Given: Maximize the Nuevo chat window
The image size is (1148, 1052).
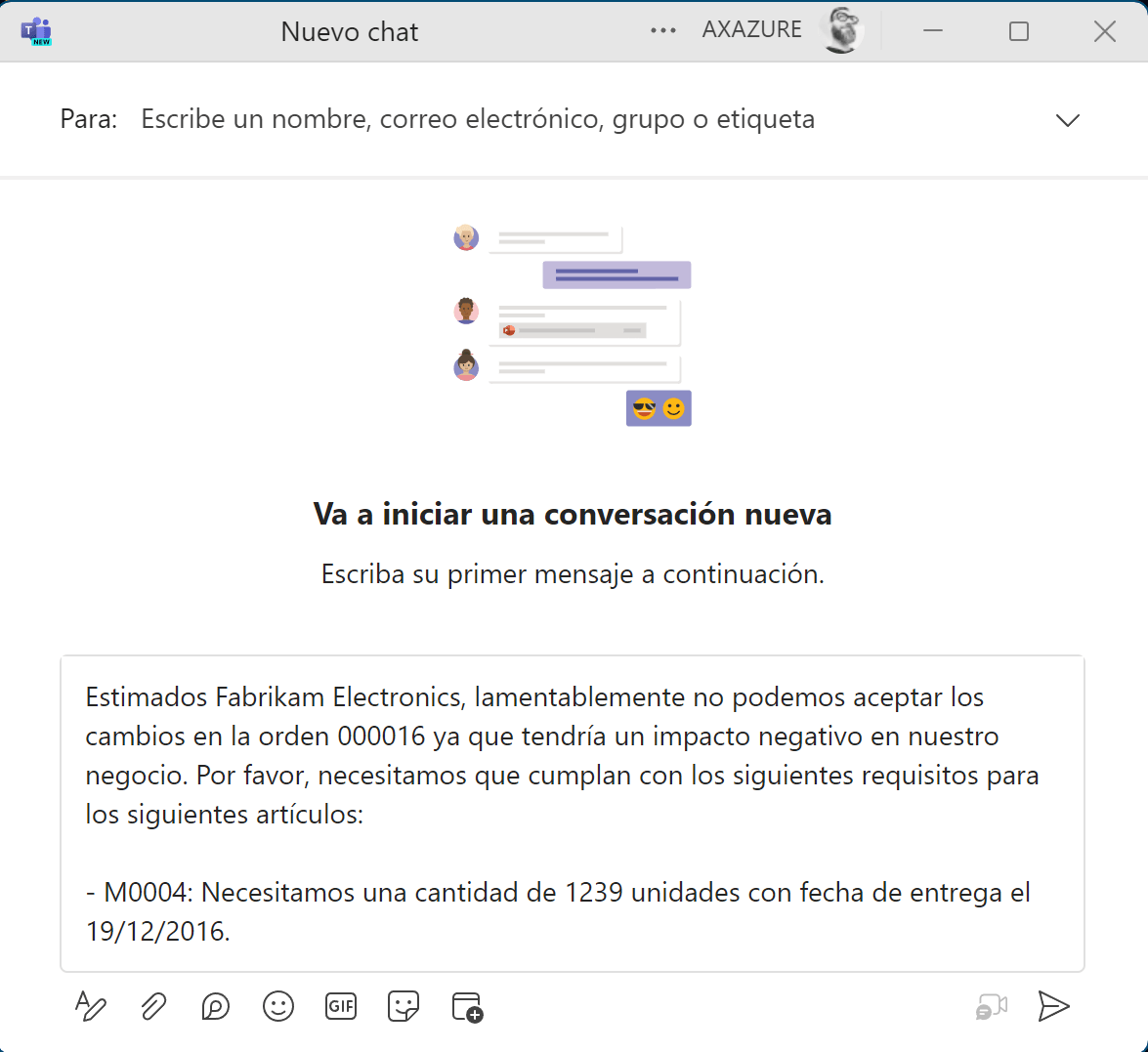Looking at the screenshot, I should [x=1019, y=31].
